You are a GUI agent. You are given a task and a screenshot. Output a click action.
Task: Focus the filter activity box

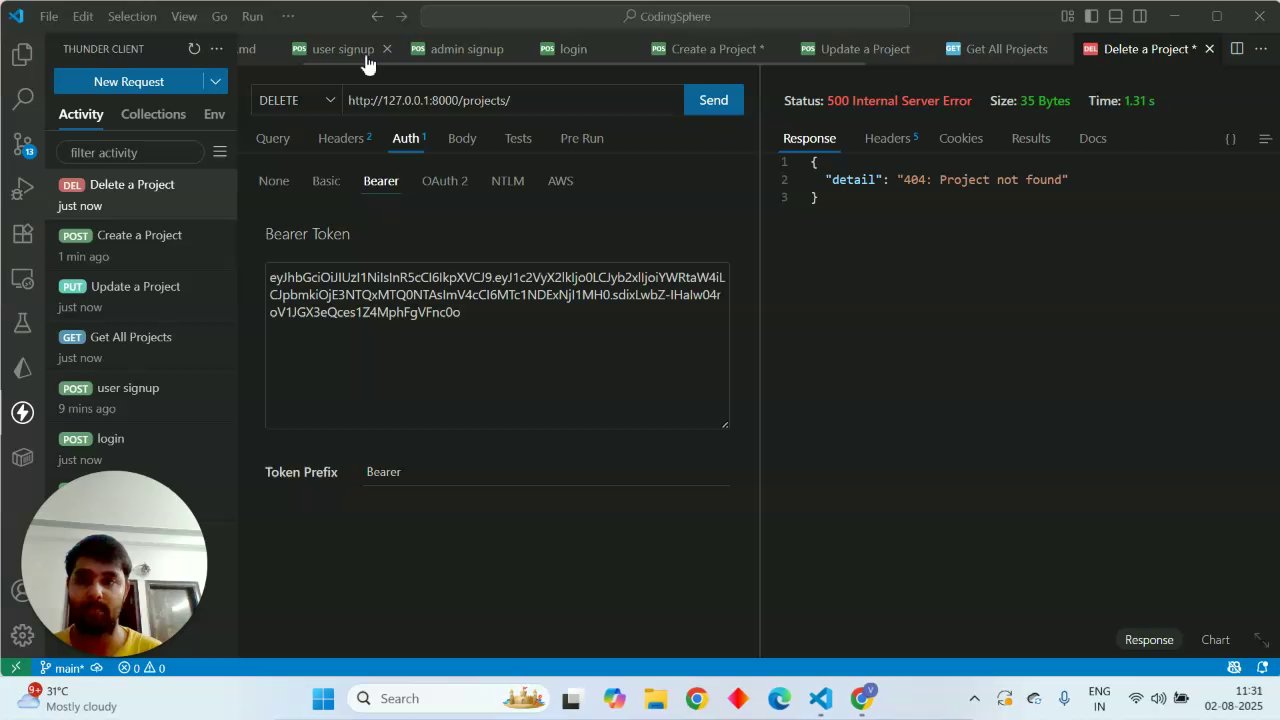[130, 152]
